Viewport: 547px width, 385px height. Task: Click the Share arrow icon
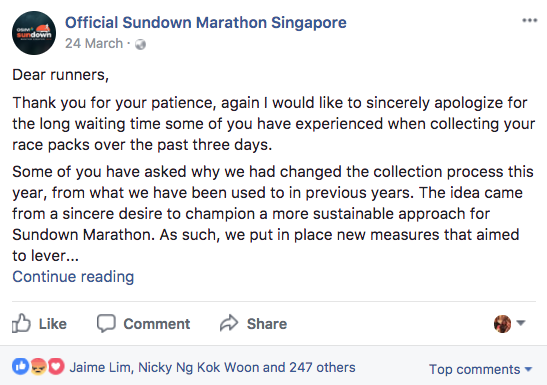click(229, 323)
